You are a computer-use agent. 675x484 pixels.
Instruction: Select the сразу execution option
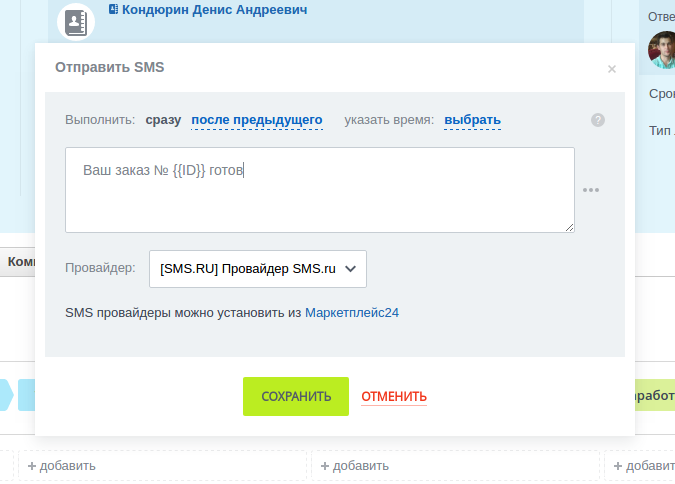[x=163, y=120]
